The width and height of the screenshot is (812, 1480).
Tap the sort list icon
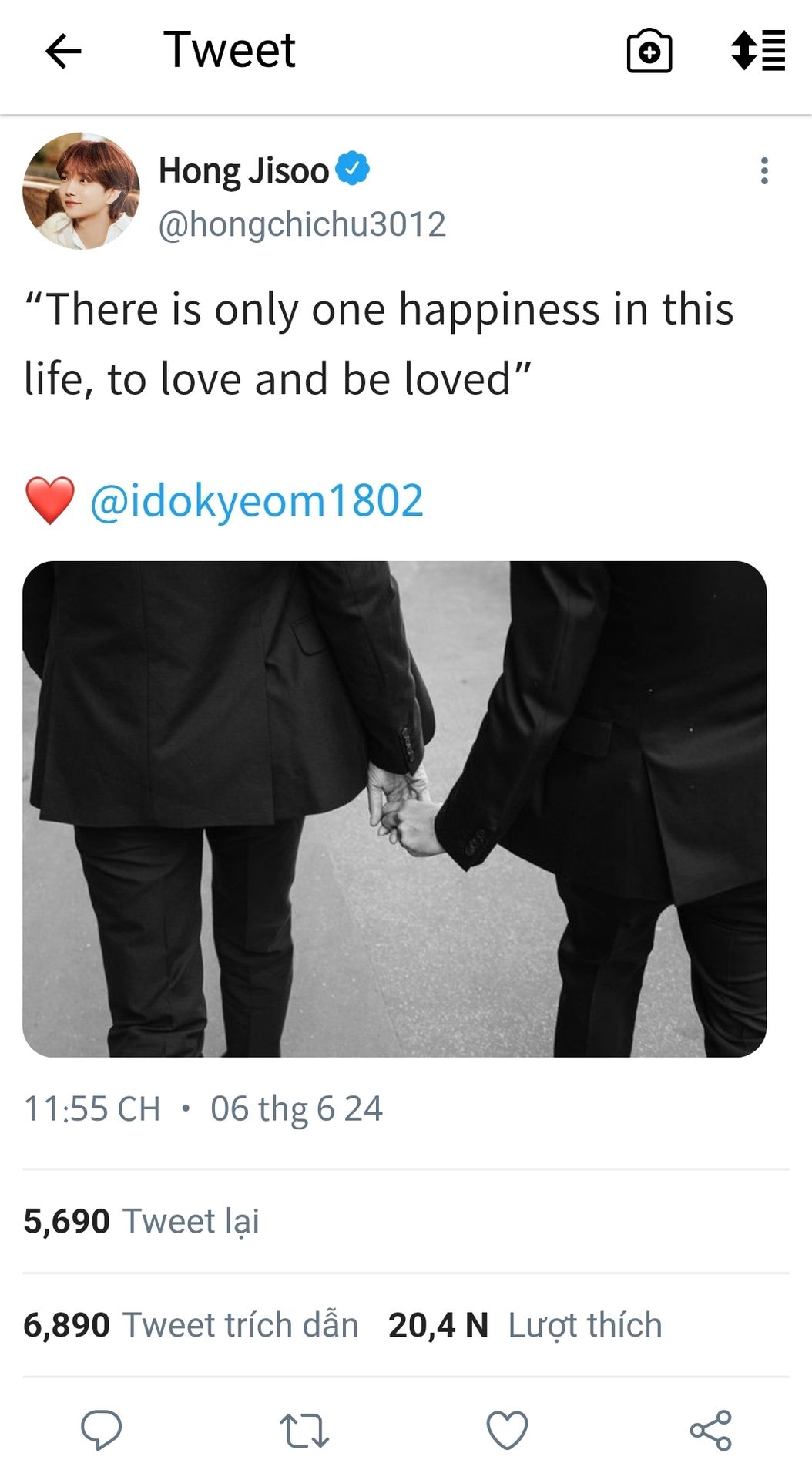[758, 51]
